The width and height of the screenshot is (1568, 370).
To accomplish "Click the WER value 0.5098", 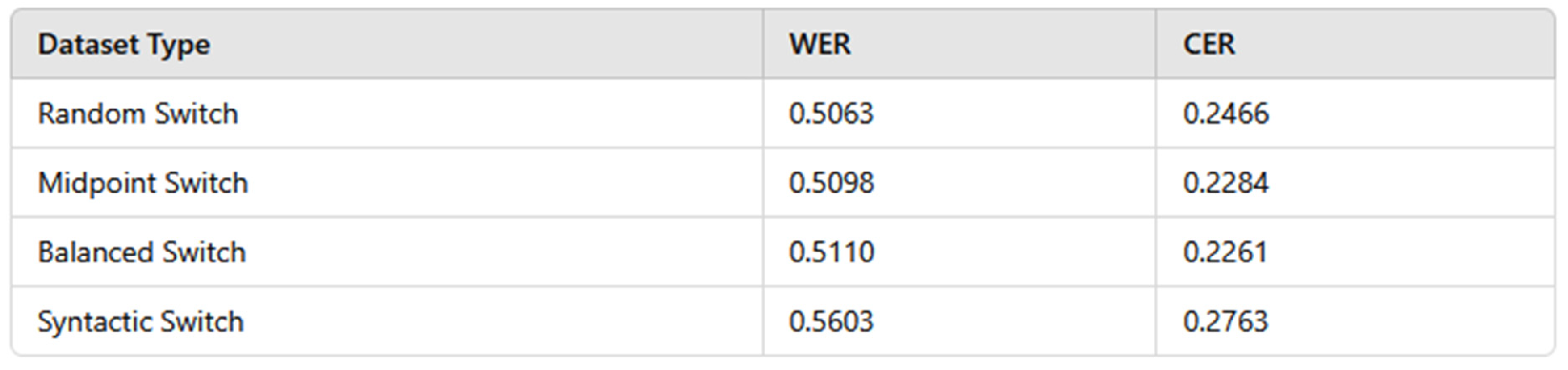I will click(831, 184).
